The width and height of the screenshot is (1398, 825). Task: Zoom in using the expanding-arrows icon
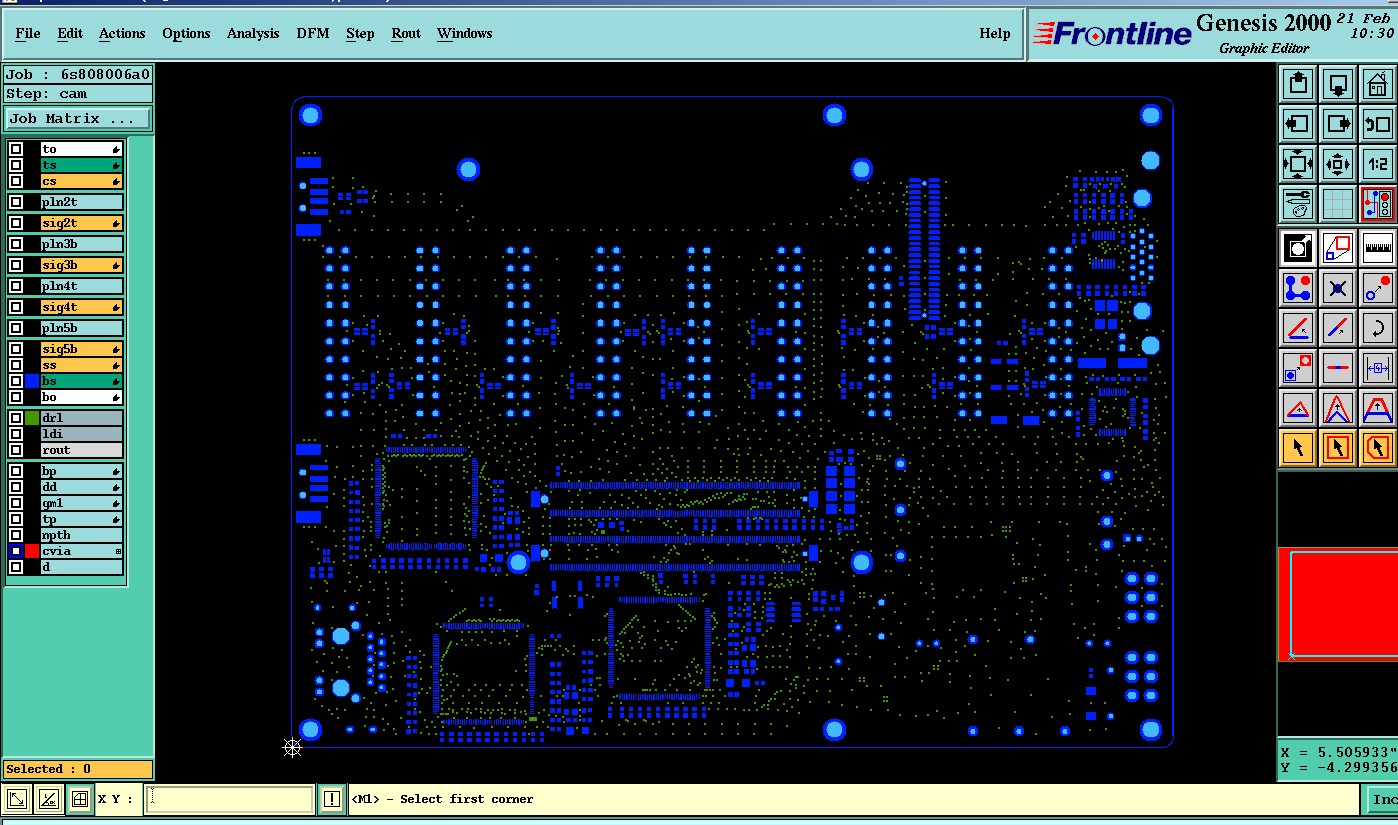(x=1298, y=164)
